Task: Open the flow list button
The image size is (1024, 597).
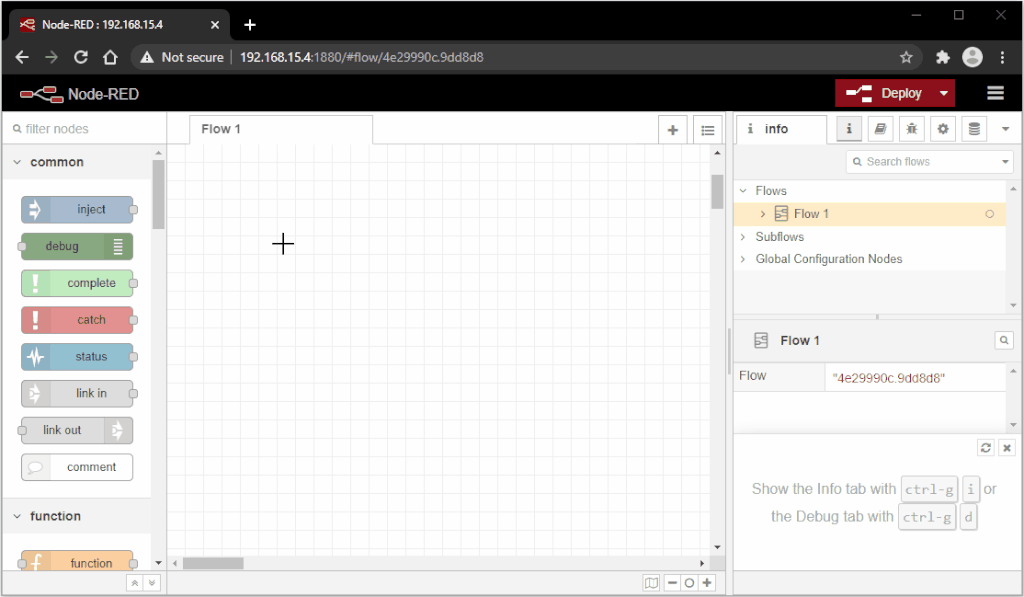Action: 707,130
